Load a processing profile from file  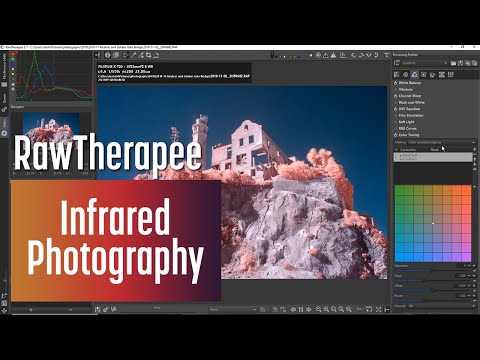(x=453, y=63)
